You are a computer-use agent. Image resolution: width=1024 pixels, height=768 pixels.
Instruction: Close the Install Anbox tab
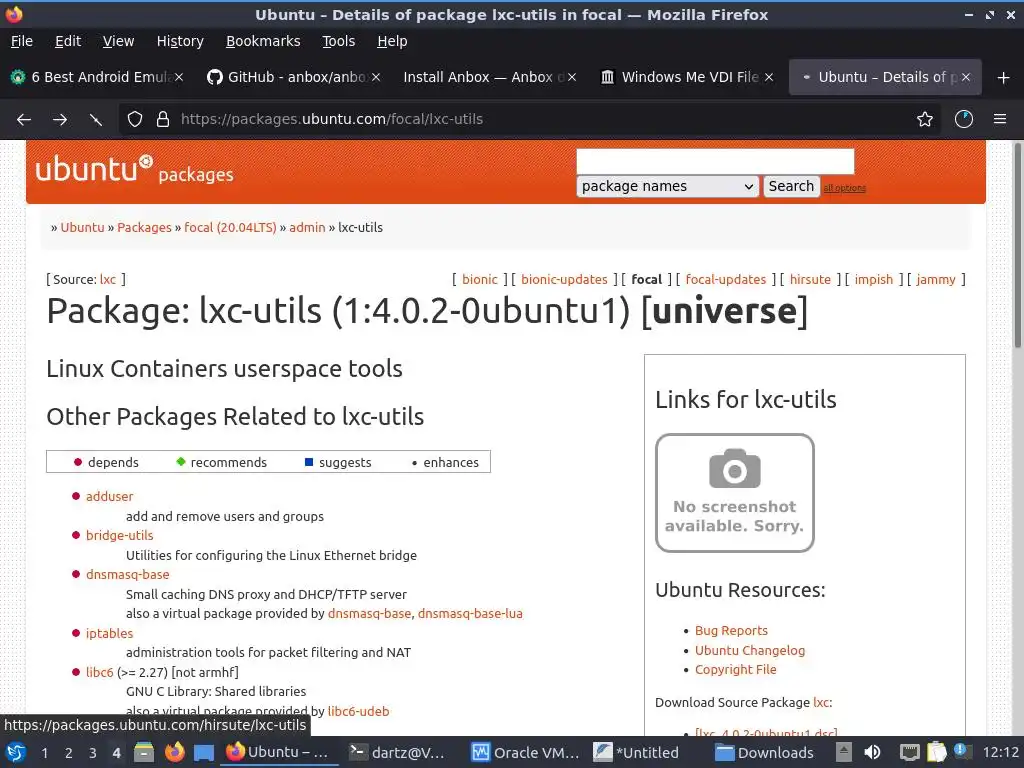(572, 77)
